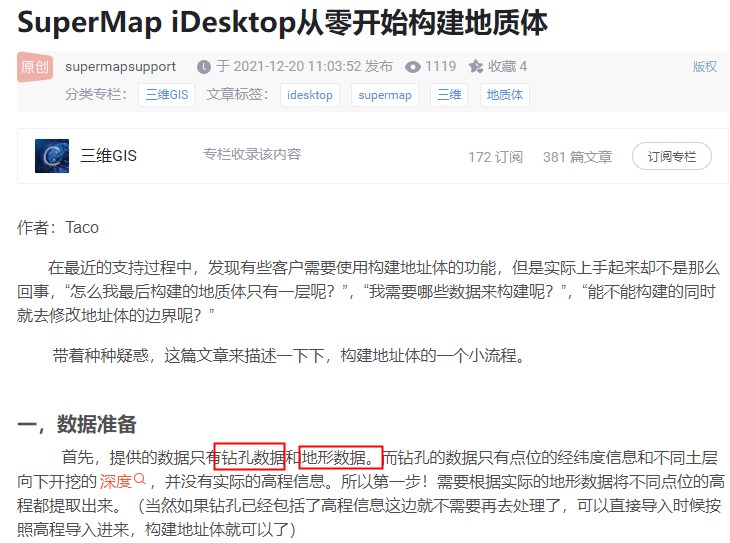Click the 作者：Taco author line

58,228
